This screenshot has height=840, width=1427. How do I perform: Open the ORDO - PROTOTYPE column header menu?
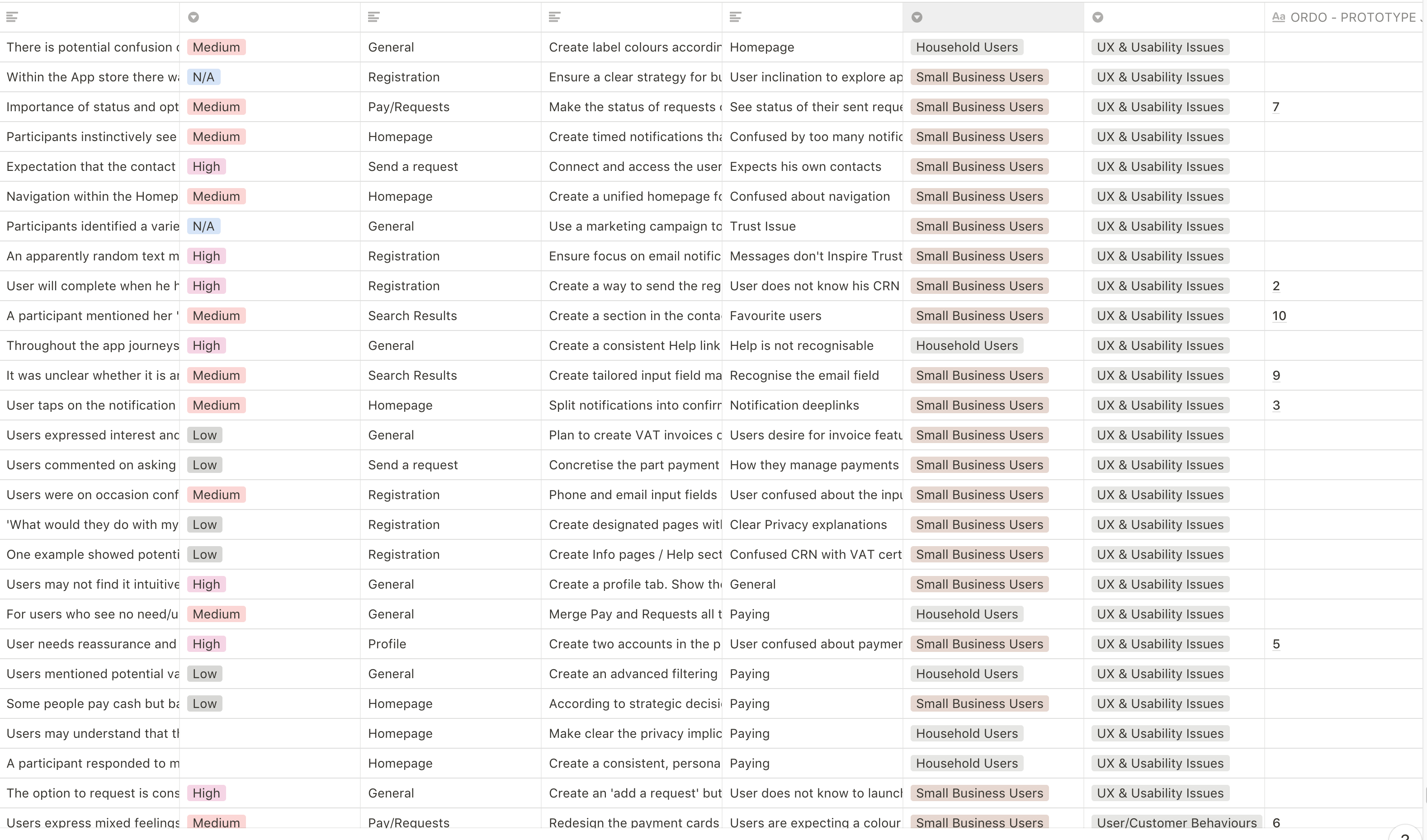(x=1346, y=17)
